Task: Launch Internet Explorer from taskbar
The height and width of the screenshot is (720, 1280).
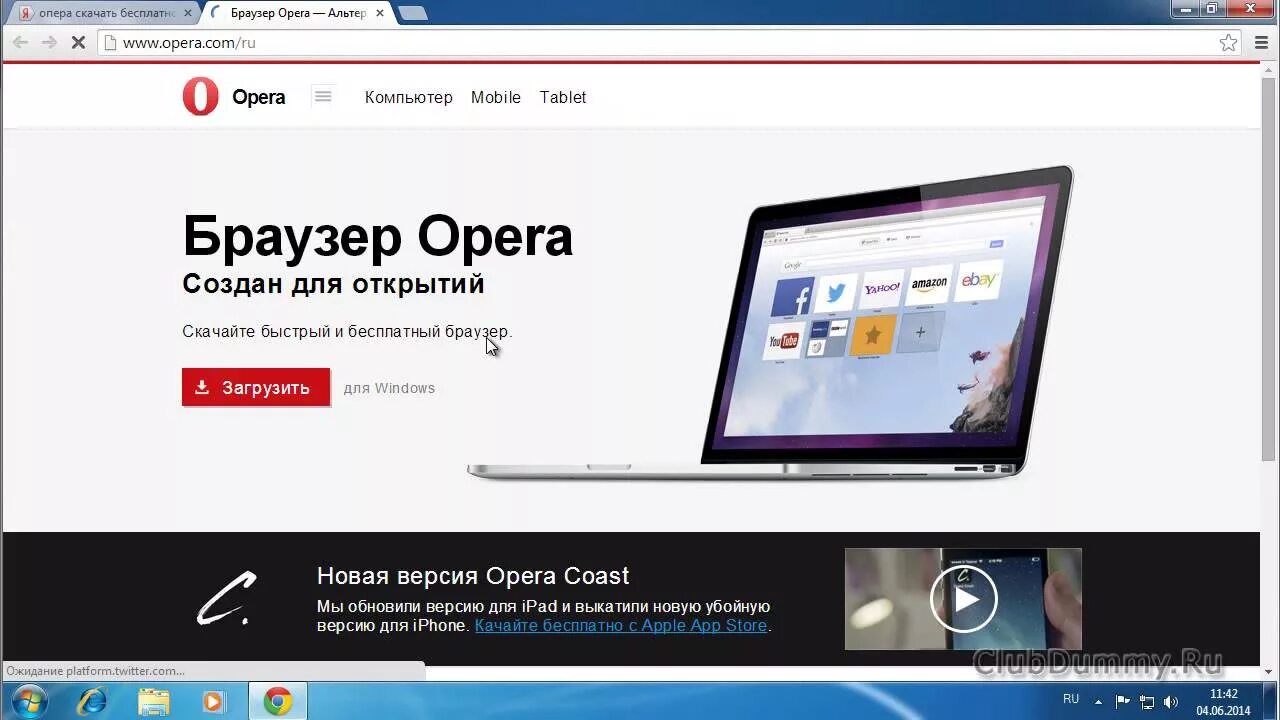Action: click(91, 701)
